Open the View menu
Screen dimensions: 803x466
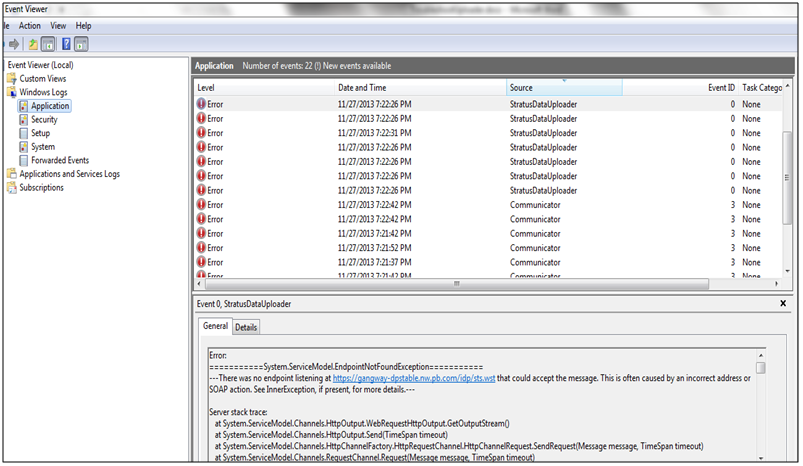coord(58,25)
